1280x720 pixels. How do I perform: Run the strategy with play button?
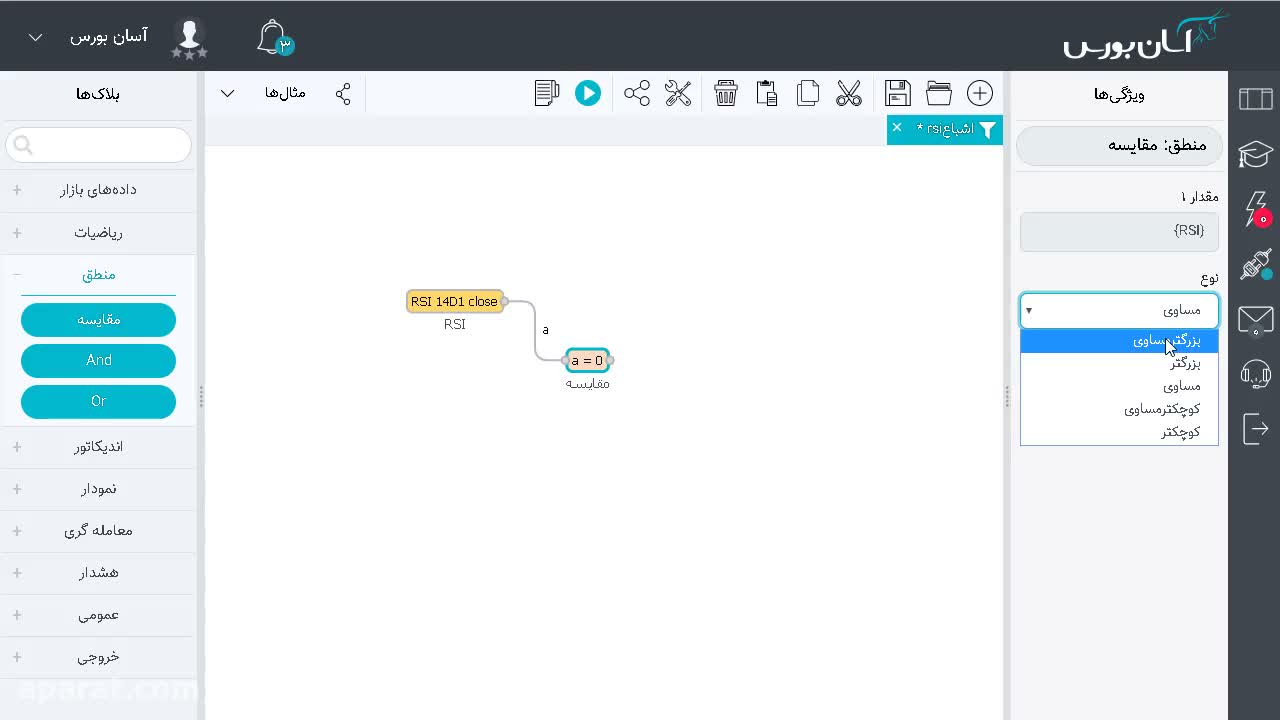(588, 93)
